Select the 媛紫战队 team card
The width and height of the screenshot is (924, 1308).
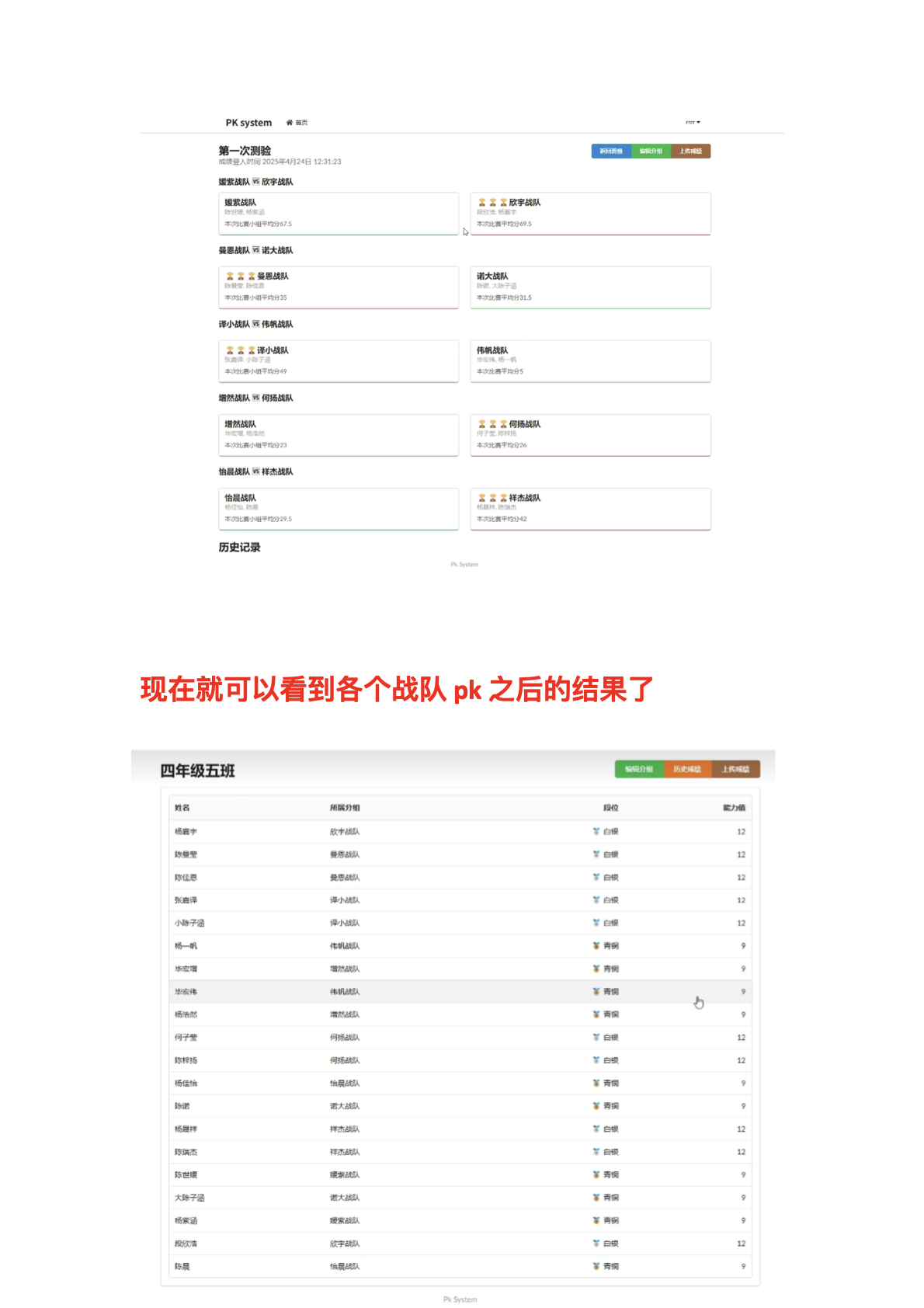point(339,214)
